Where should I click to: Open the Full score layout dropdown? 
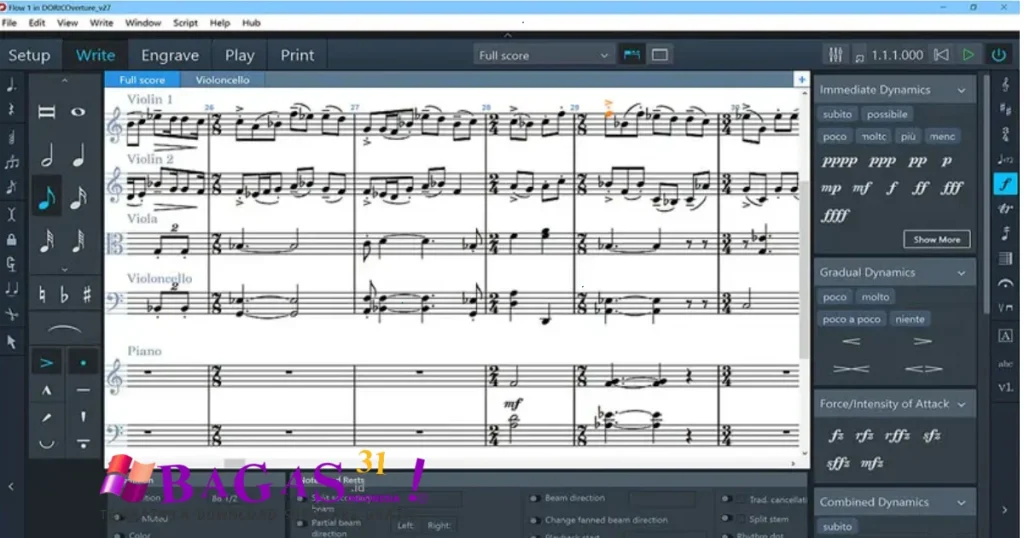pos(543,55)
